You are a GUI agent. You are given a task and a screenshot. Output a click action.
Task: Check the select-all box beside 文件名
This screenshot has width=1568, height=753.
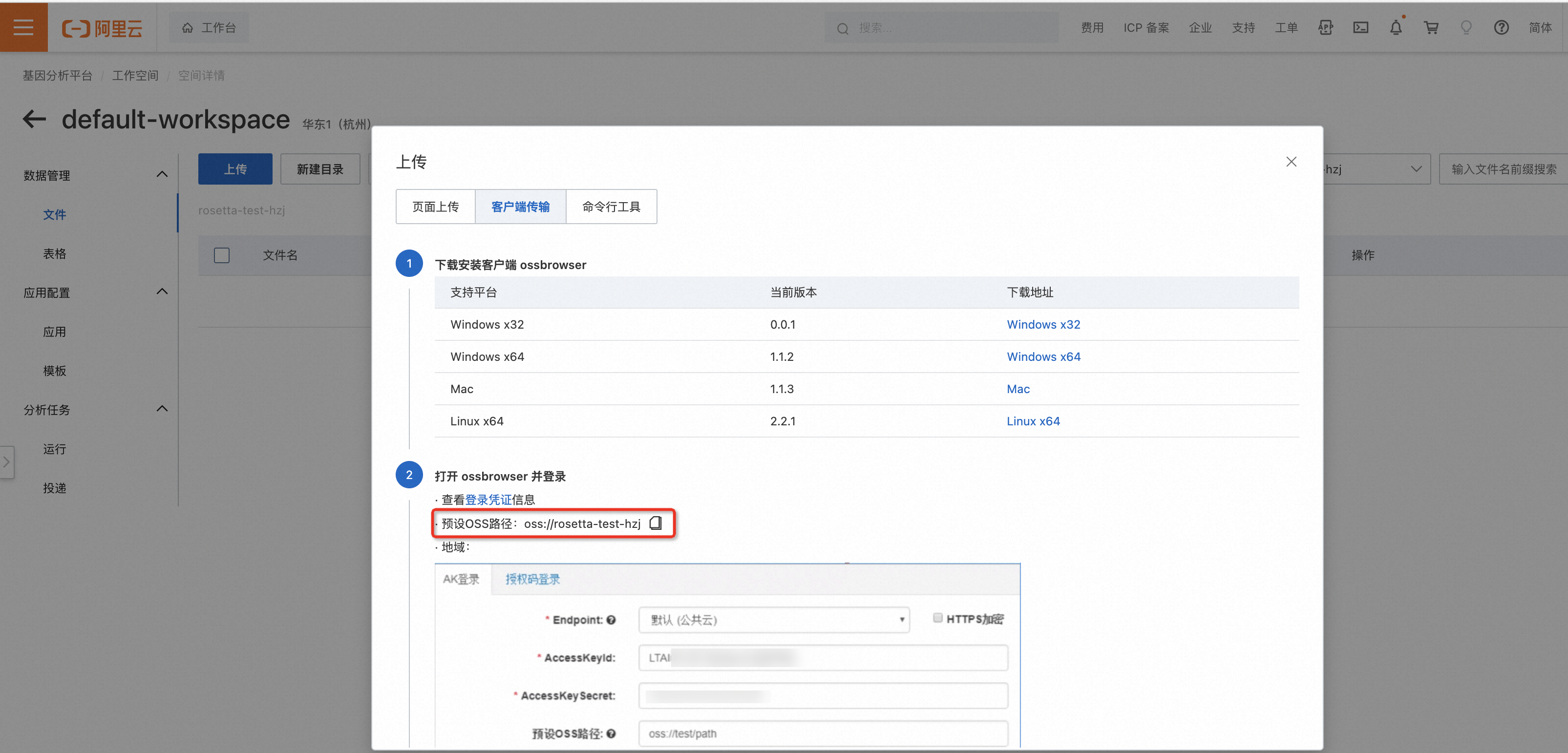click(x=222, y=255)
